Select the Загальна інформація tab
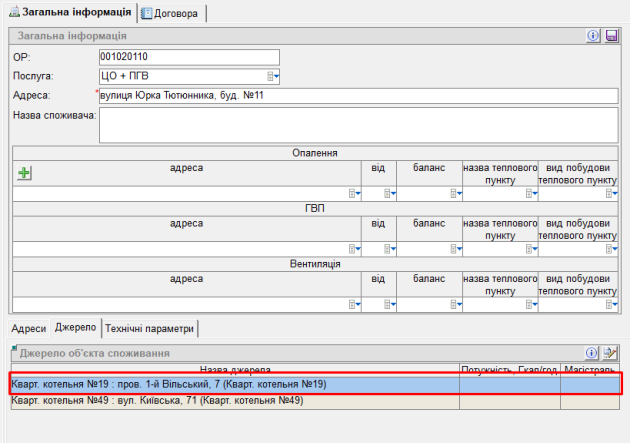This screenshot has width=630, height=443. pyautogui.click(x=70, y=13)
